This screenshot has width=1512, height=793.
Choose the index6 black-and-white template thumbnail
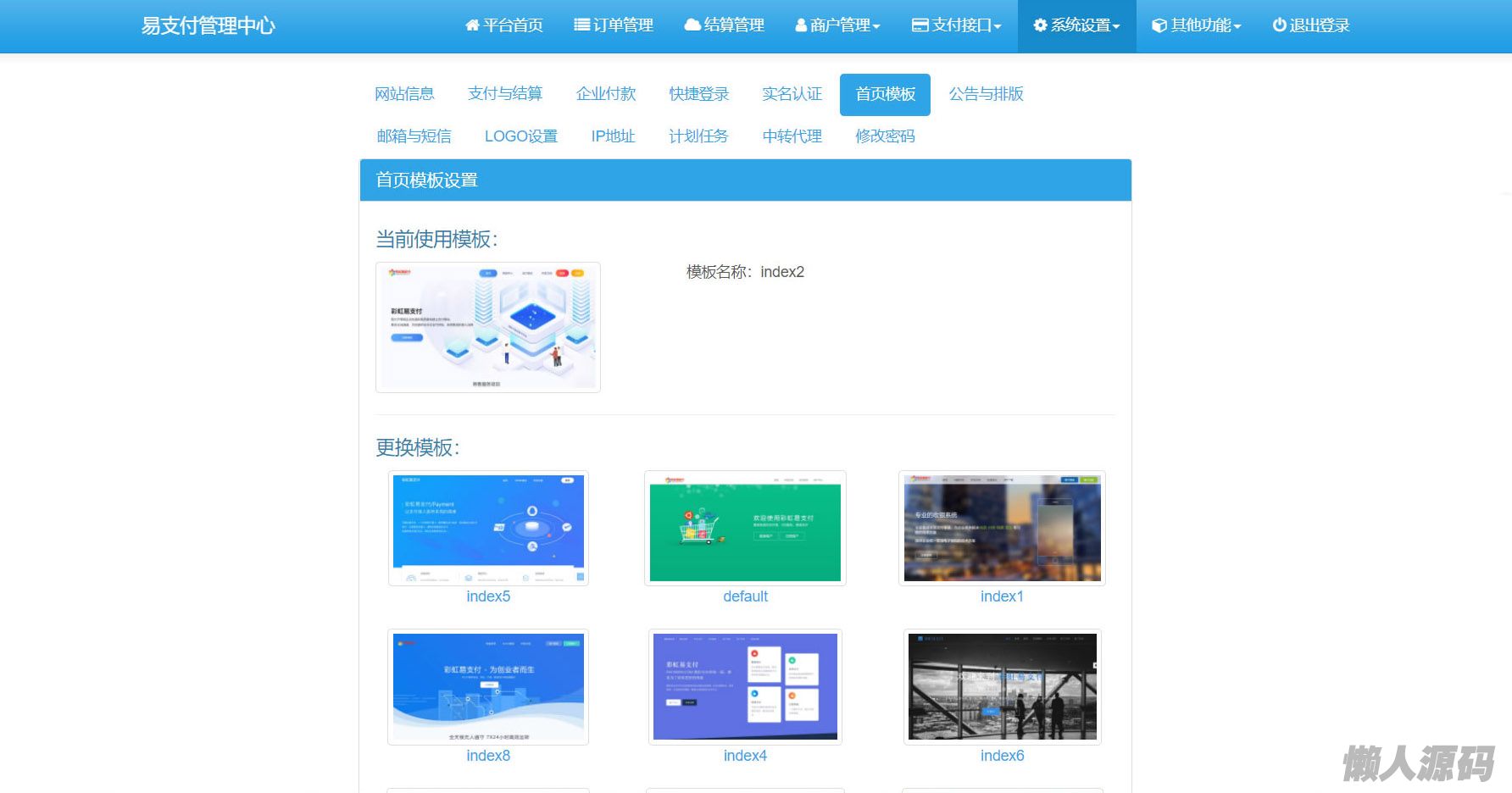(x=1002, y=687)
